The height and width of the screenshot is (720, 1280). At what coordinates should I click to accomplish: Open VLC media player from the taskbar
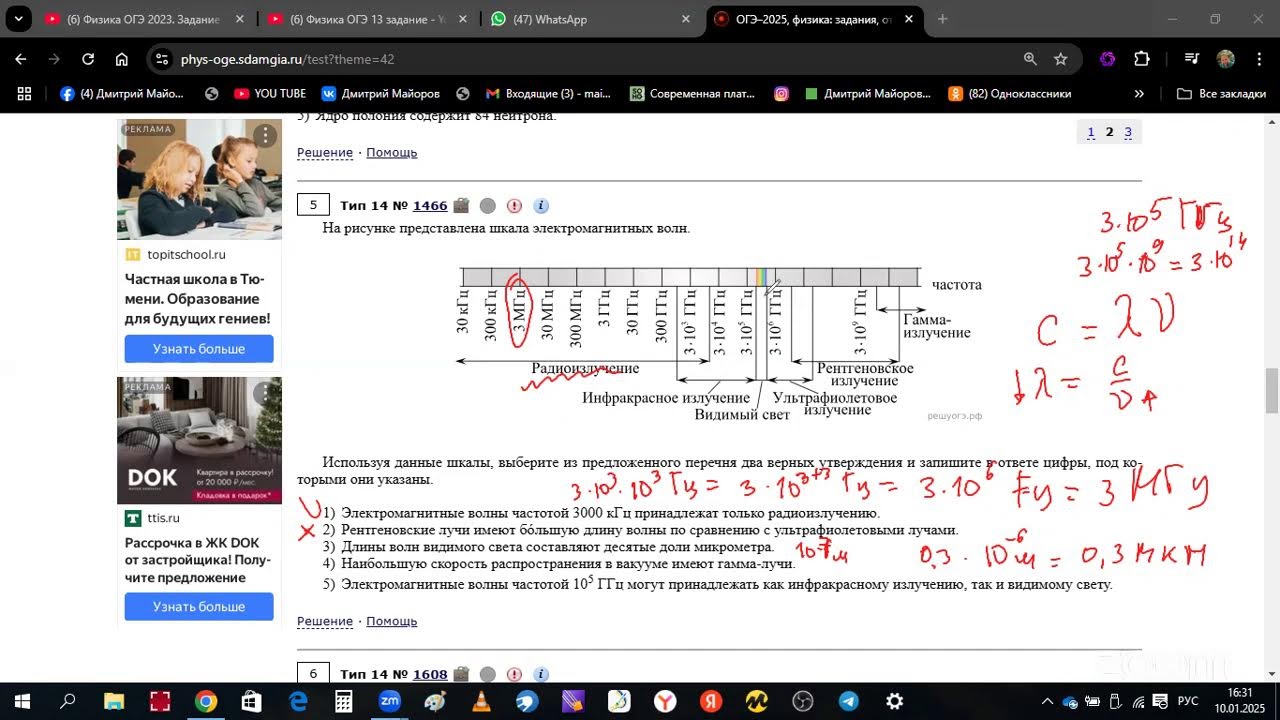481,701
